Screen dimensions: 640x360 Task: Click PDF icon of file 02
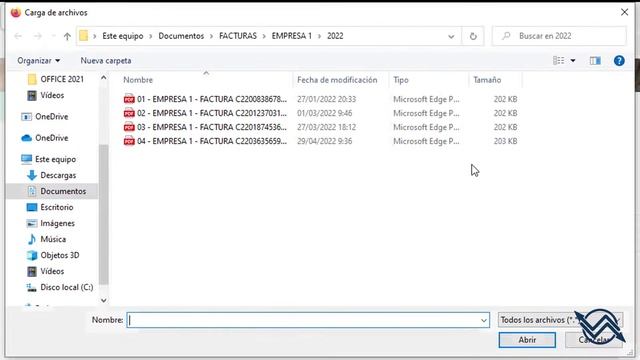[129, 113]
